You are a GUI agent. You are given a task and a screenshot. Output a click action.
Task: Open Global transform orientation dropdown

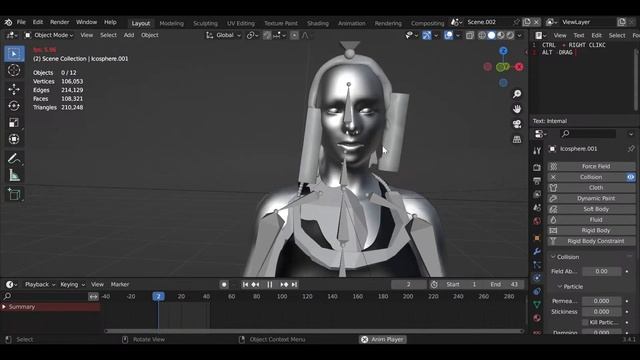click(x=223, y=36)
